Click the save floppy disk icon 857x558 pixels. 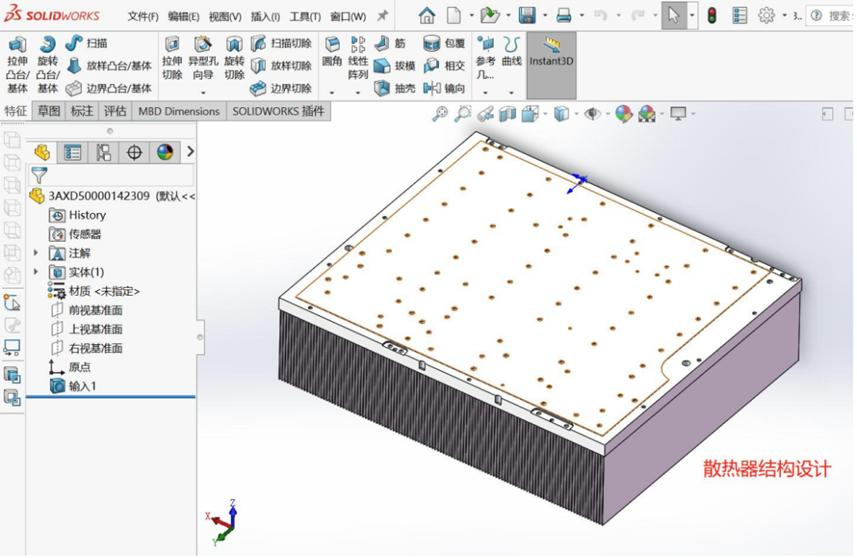[x=526, y=15]
